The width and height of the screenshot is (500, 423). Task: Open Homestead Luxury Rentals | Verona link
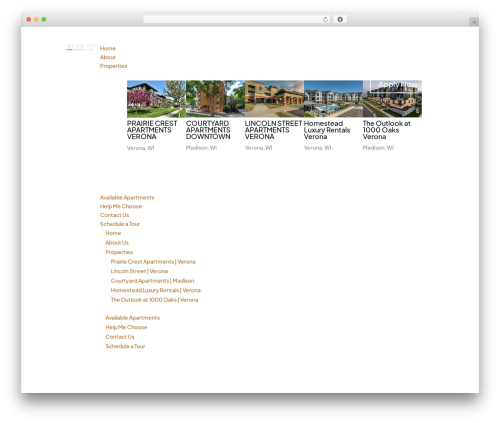pyautogui.click(x=156, y=290)
